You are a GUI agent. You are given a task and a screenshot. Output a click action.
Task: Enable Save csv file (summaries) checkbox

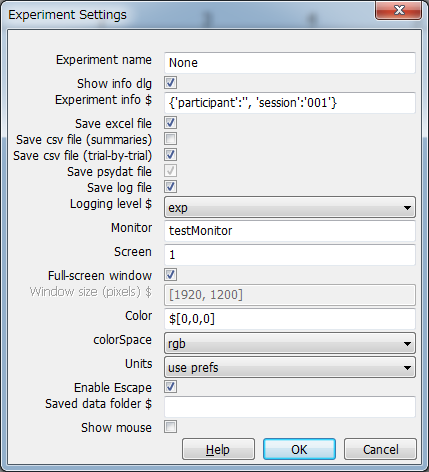170,139
